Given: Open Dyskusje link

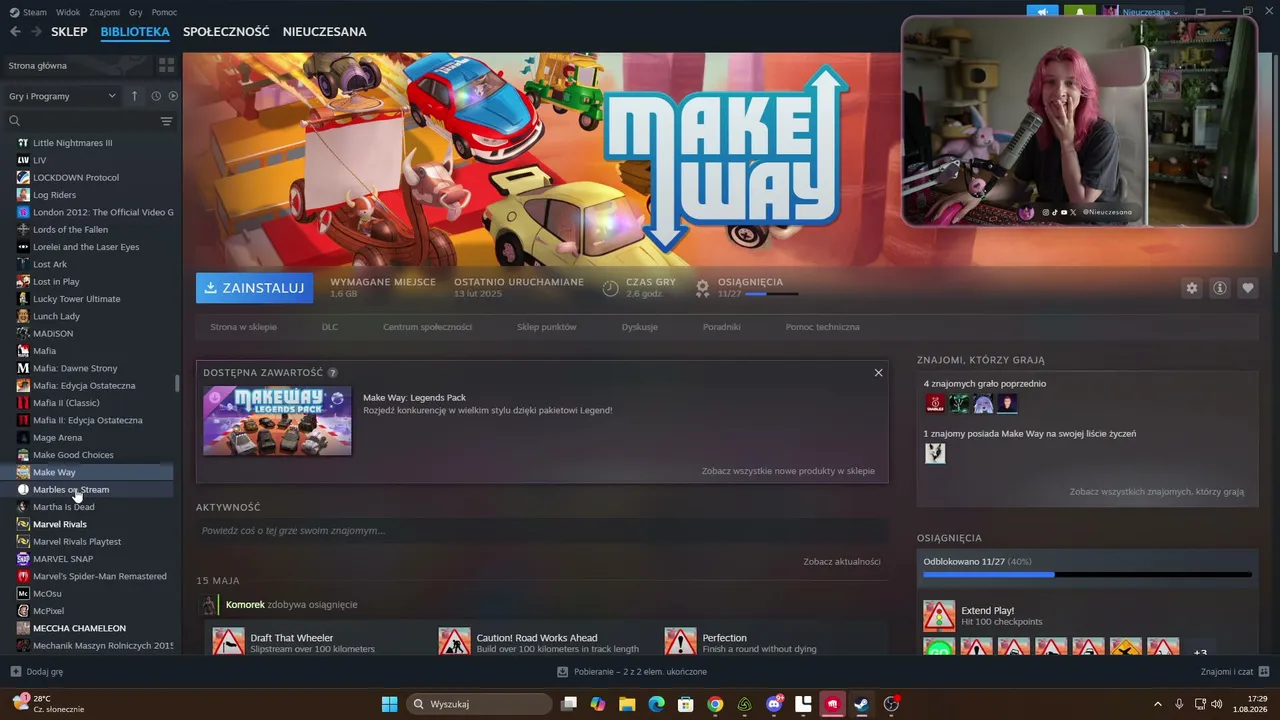Looking at the screenshot, I should [x=640, y=327].
